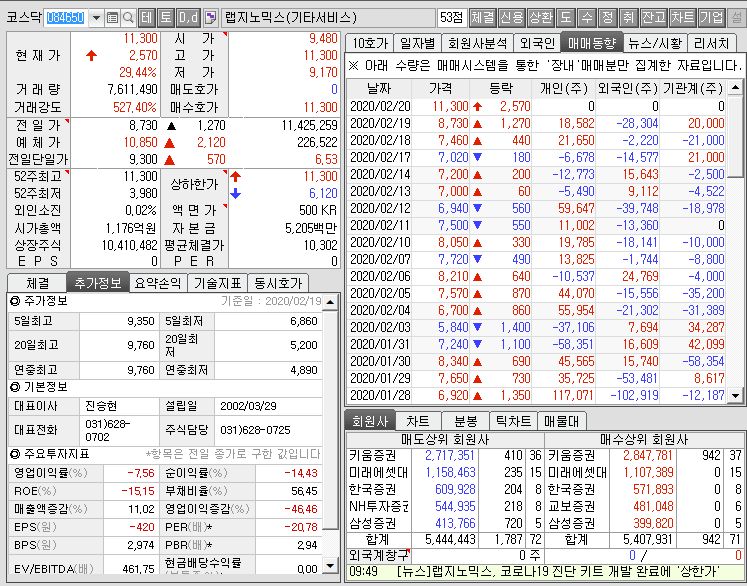Click the magnifier search icon
This screenshot has width=747, height=586.
coord(128,18)
